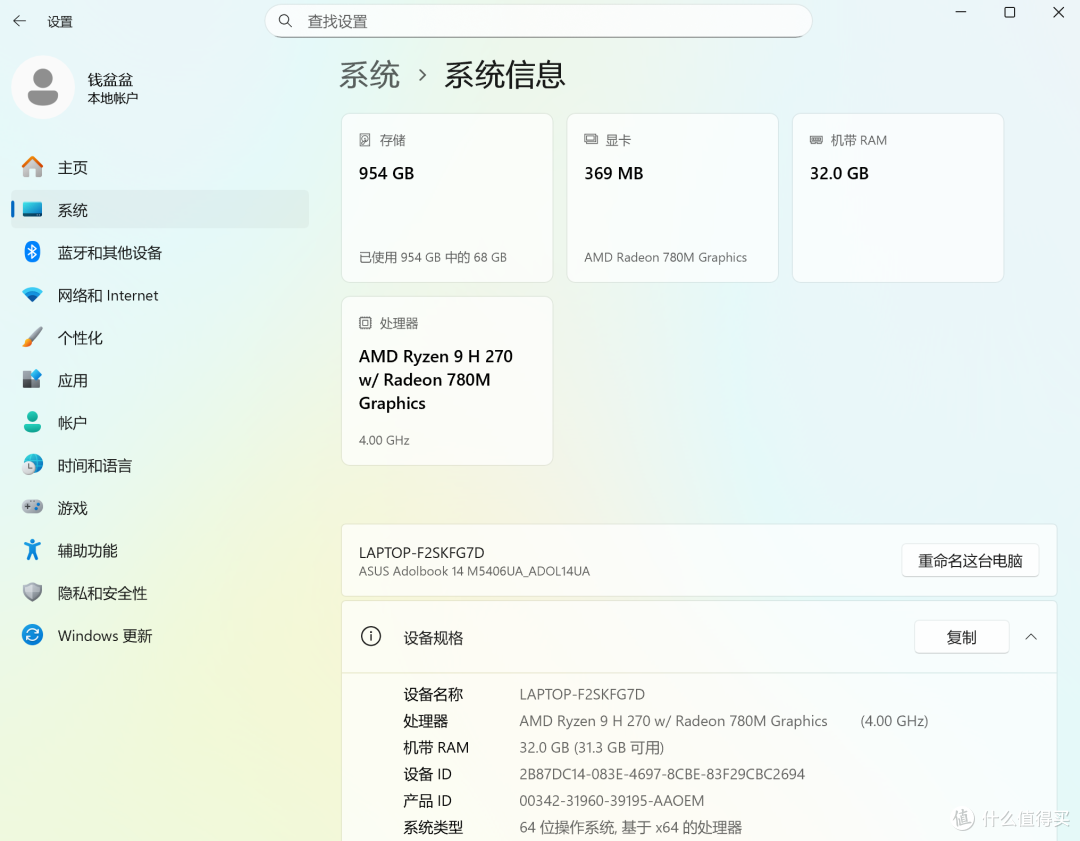Click ASUS Adolbook 14 model text
Screen dimensions: 1080x841
click(475, 571)
